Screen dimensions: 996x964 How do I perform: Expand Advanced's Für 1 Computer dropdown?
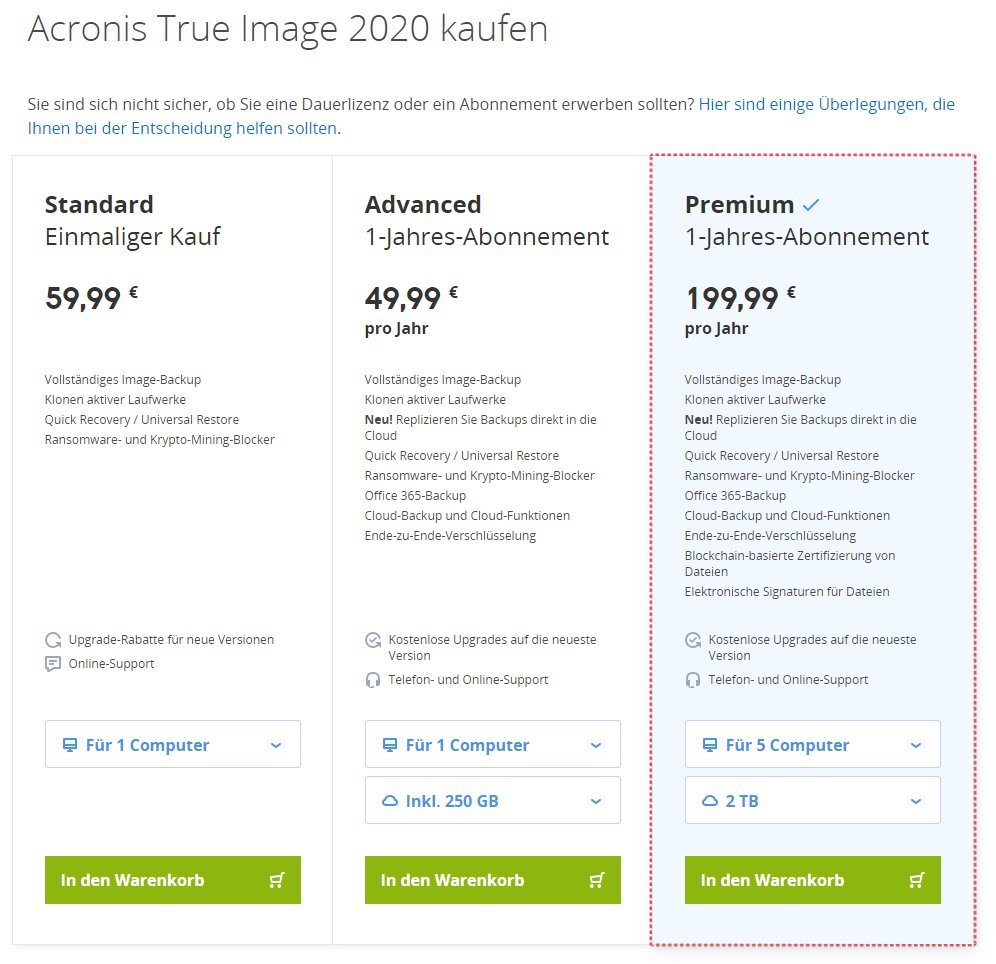coord(493,744)
